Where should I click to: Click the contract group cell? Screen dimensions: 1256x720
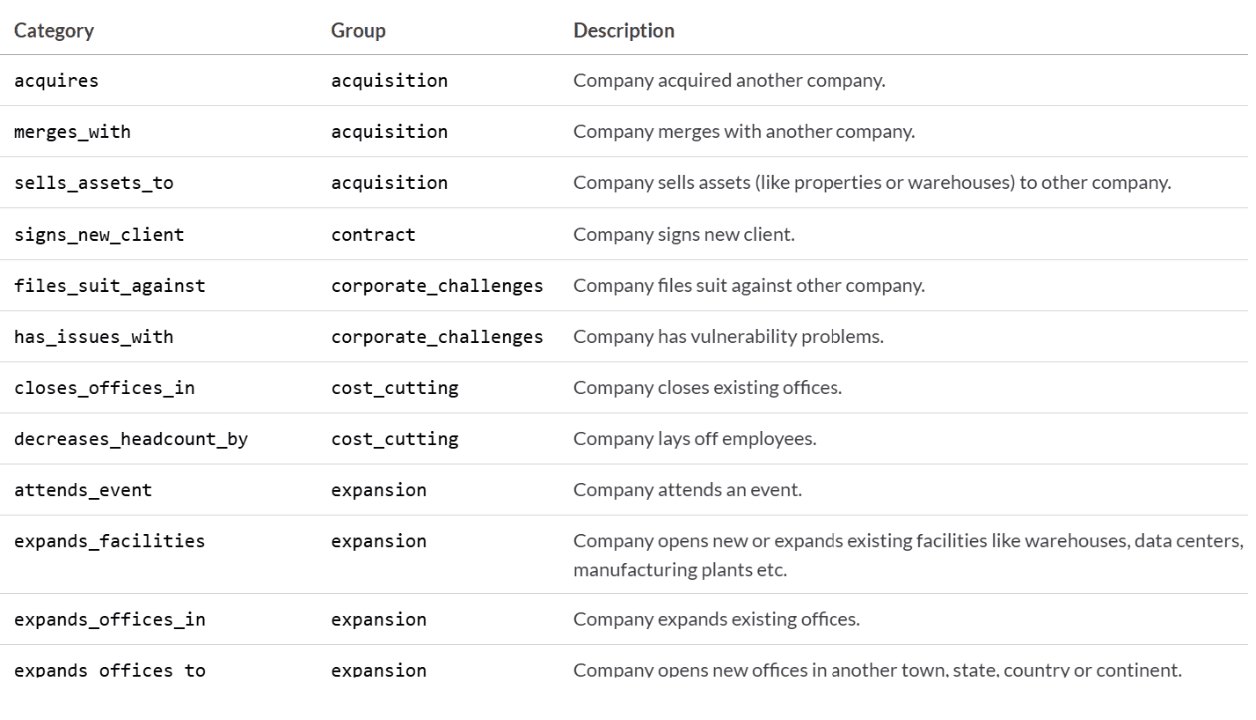(373, 235)
